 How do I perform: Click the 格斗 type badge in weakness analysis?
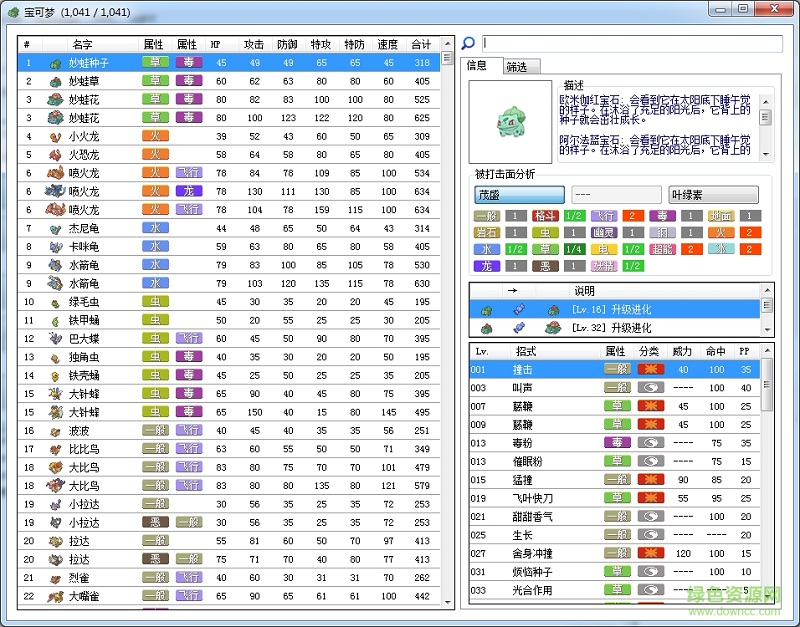point(544,216)
